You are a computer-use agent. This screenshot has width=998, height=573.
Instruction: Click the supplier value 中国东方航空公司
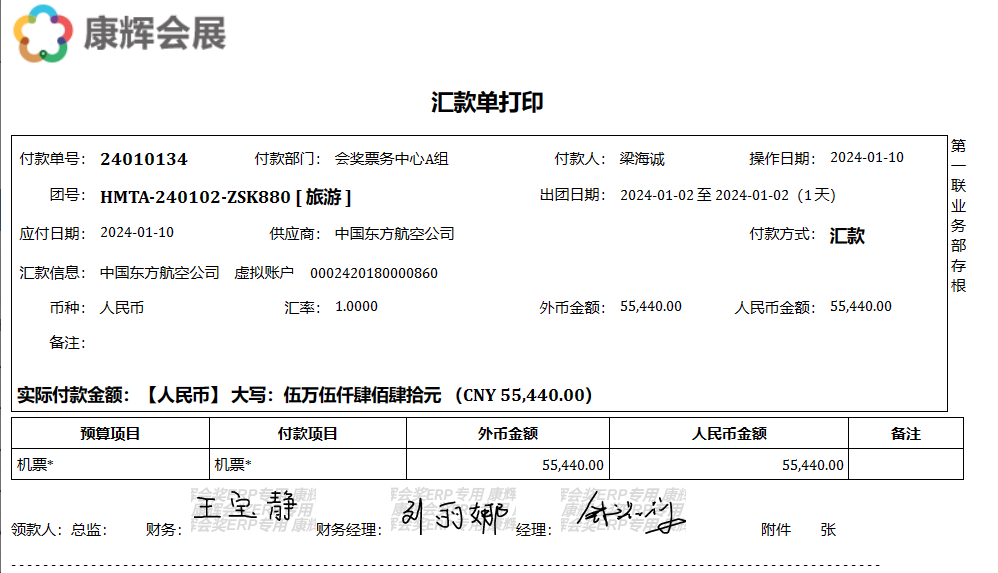click(x=394, y=233)
